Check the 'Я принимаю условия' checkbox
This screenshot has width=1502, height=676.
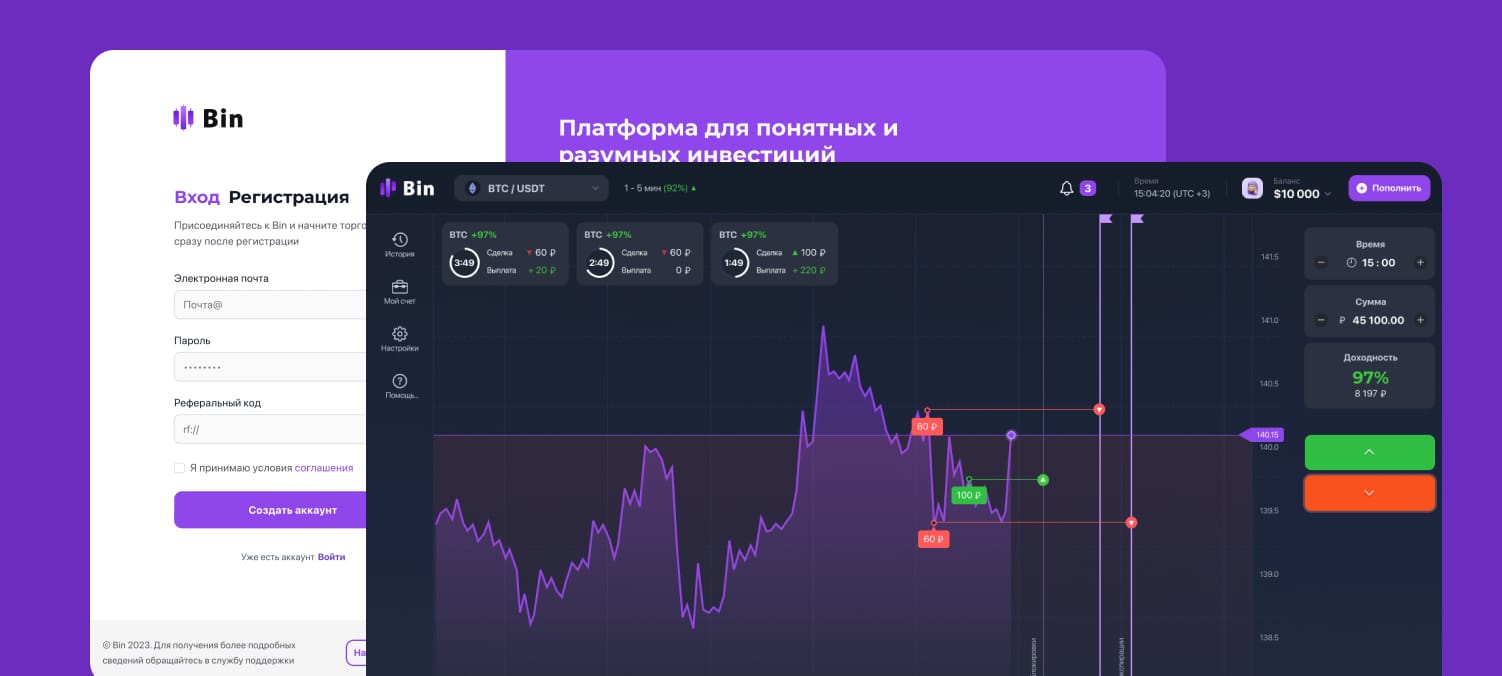(180, 467)
